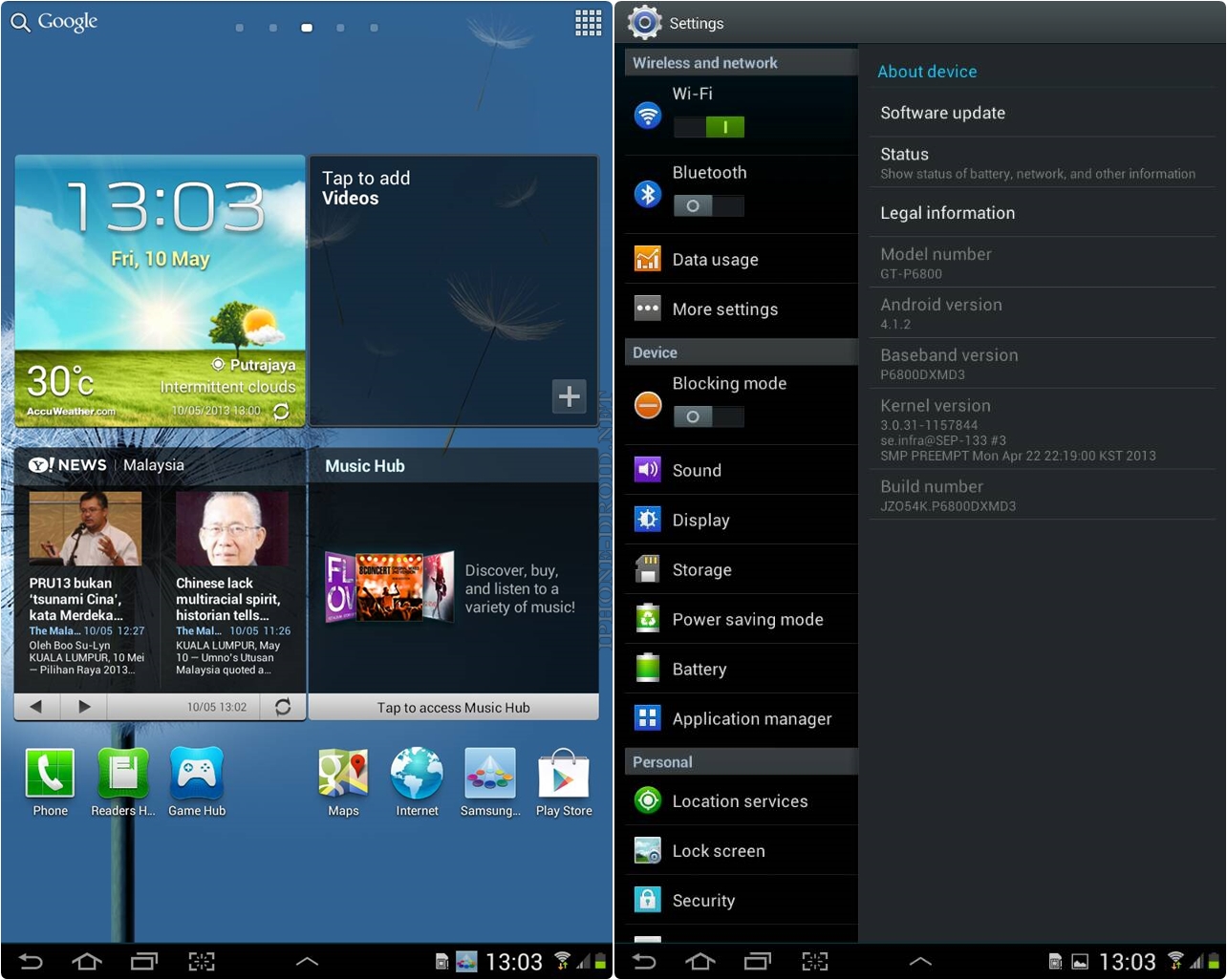Refresh the AccuWeather widget
This screenshot has width=1227, height=980.
point(281,412)
